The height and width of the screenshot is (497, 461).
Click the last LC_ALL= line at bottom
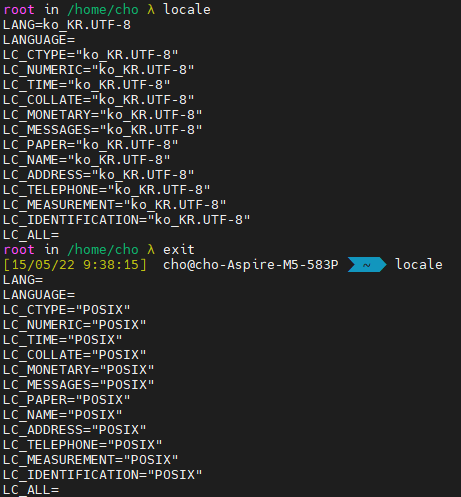click(31, 490)
